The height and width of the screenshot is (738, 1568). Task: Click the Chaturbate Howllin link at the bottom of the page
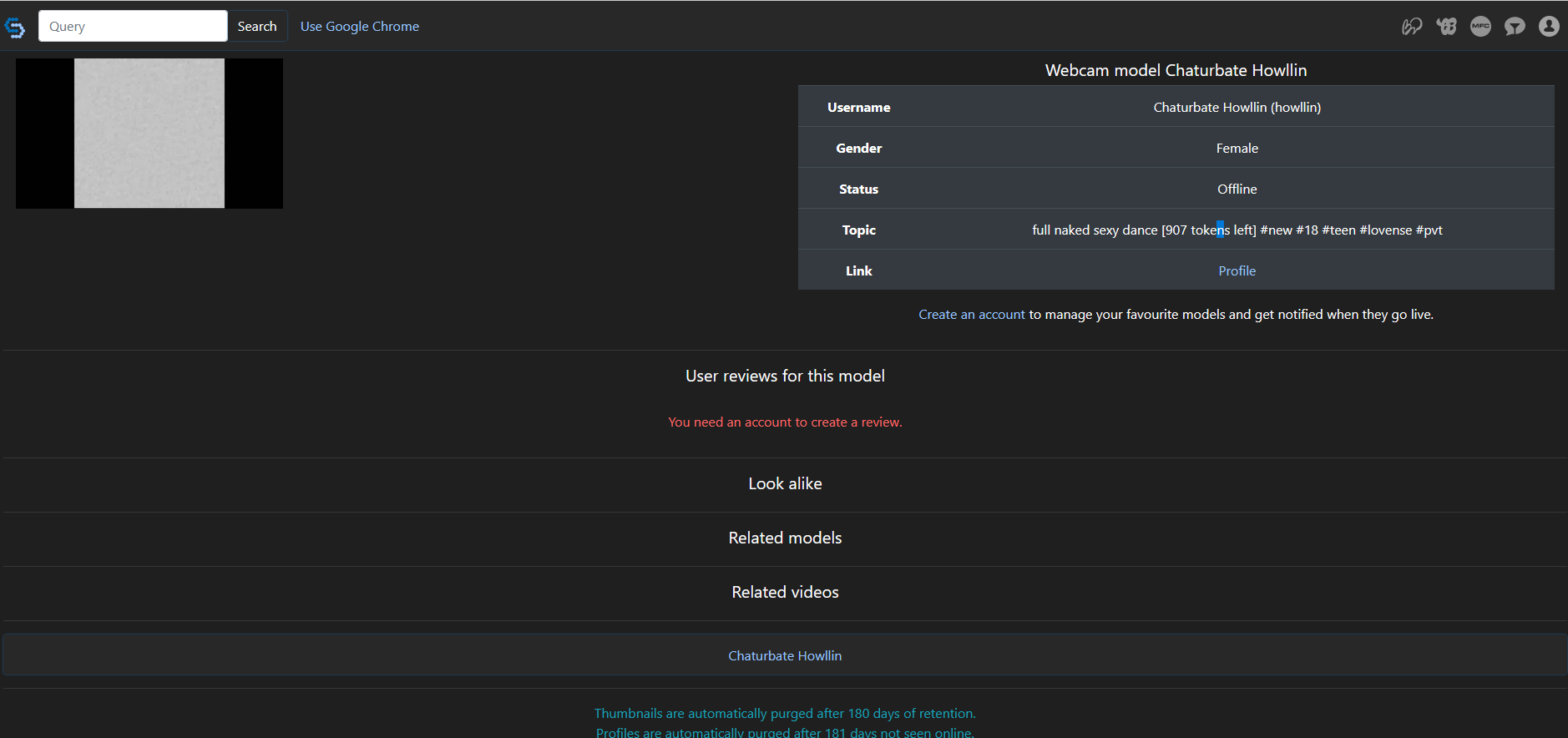pyautogui.click(x=785, y=655)
